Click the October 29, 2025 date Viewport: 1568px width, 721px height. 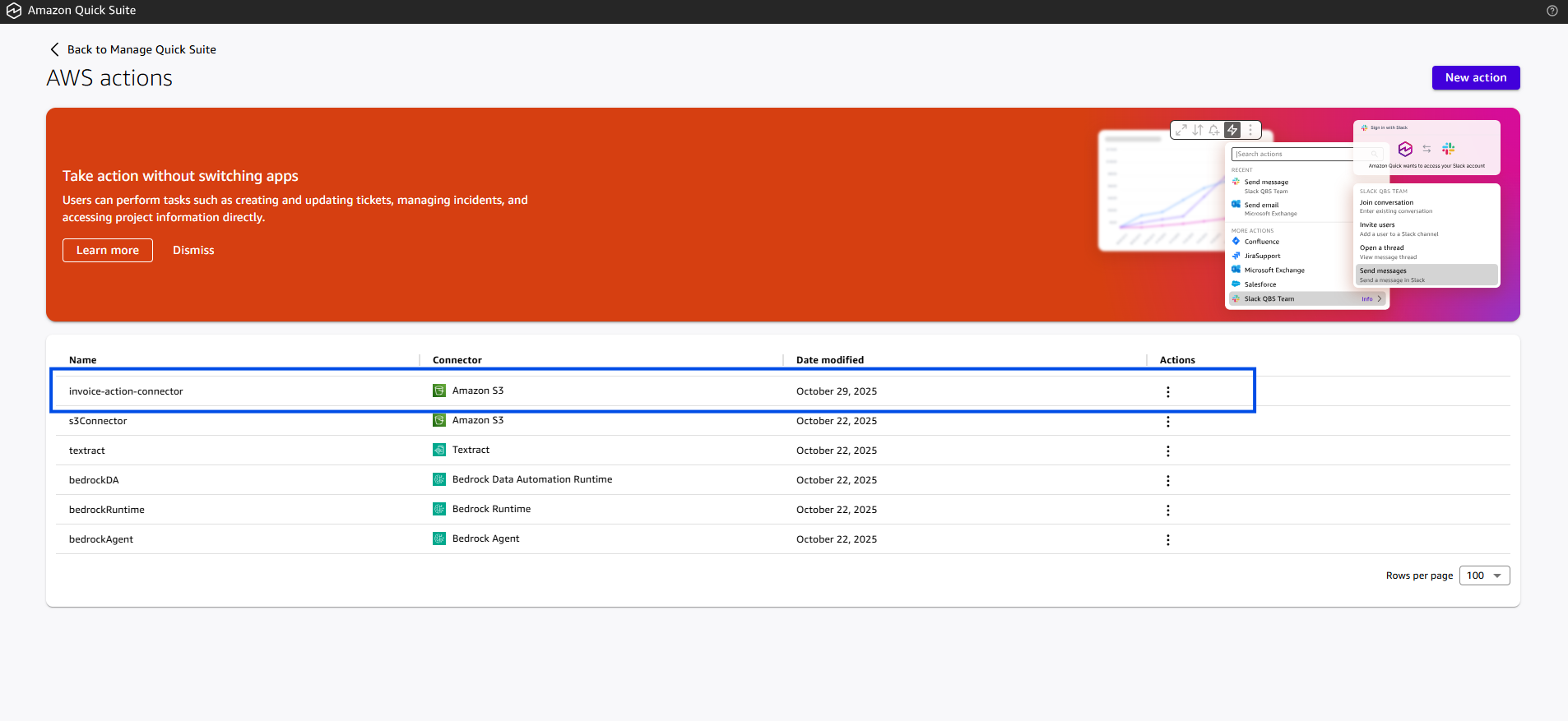tap(837, 391)
